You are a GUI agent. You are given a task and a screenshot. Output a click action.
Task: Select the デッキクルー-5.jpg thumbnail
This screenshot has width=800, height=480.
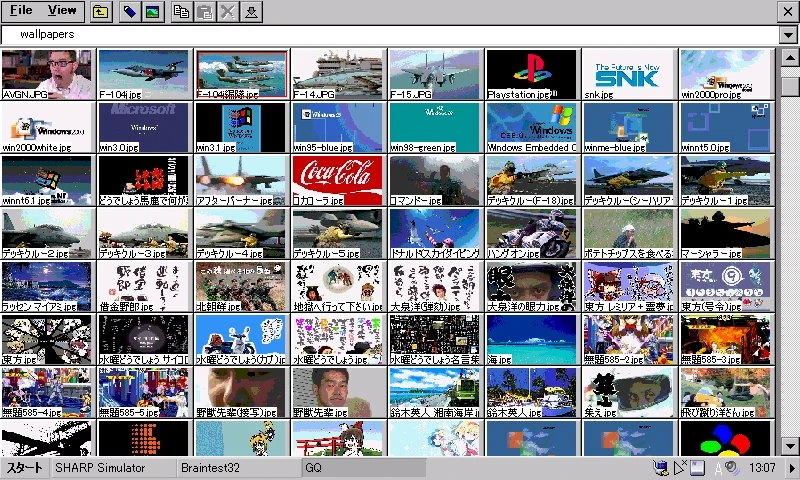pos(339,234)
